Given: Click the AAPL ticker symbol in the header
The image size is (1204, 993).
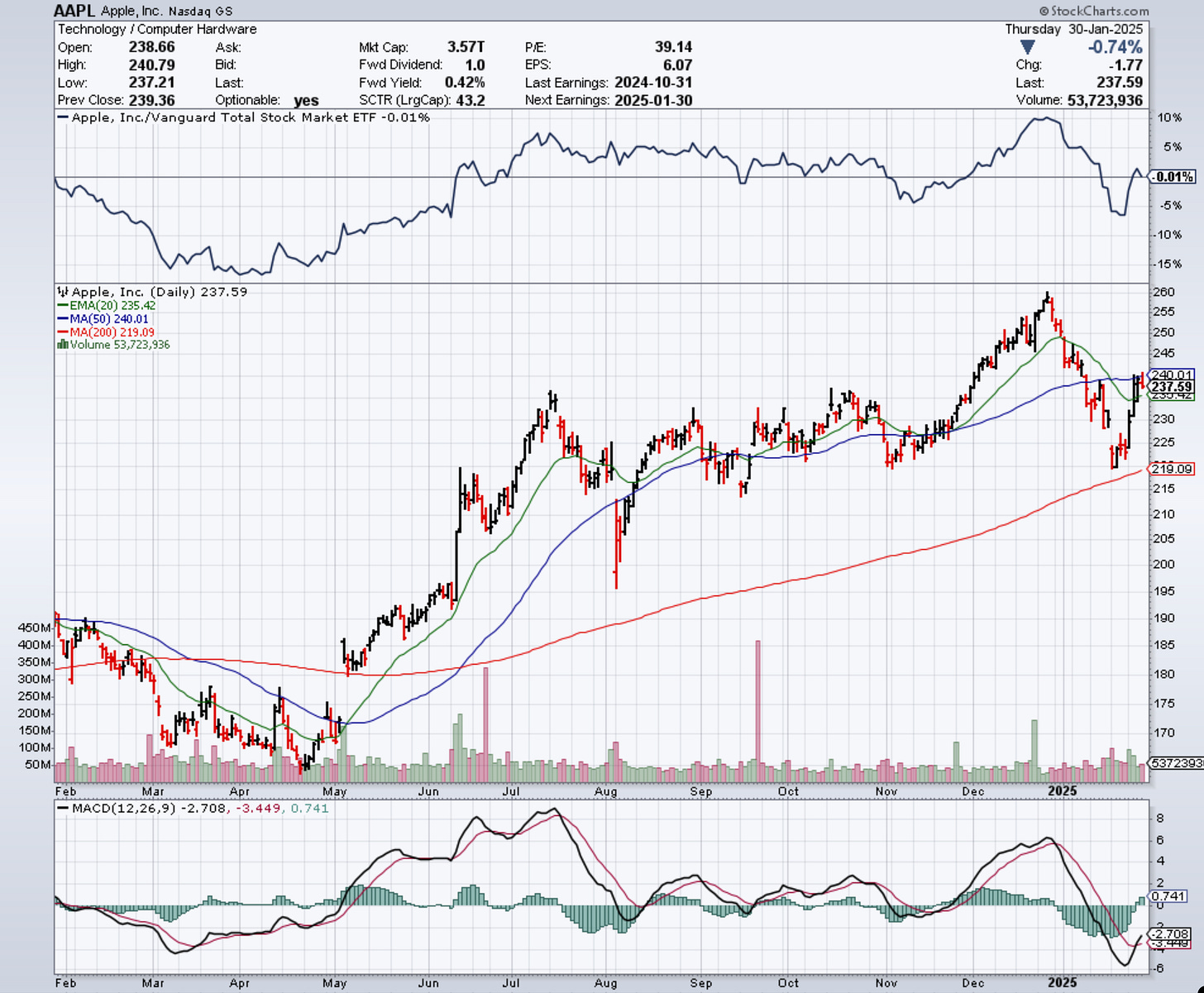Looking at the screenshot, I should 74,11.
